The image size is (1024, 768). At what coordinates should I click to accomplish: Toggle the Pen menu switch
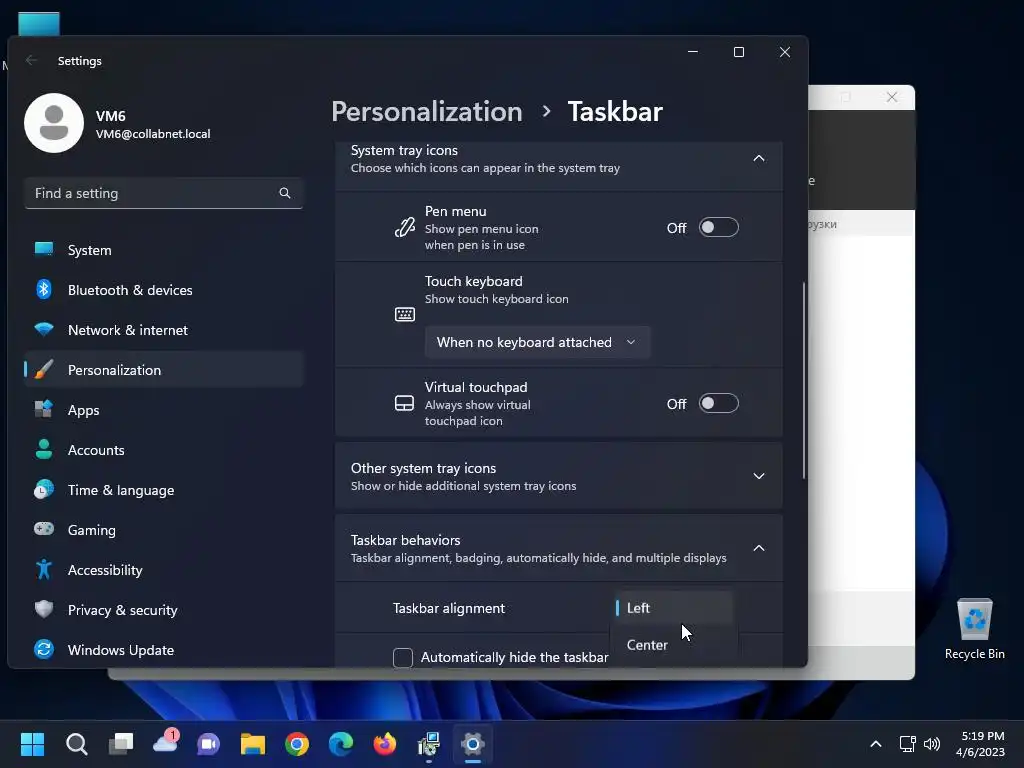pos(718,227)
